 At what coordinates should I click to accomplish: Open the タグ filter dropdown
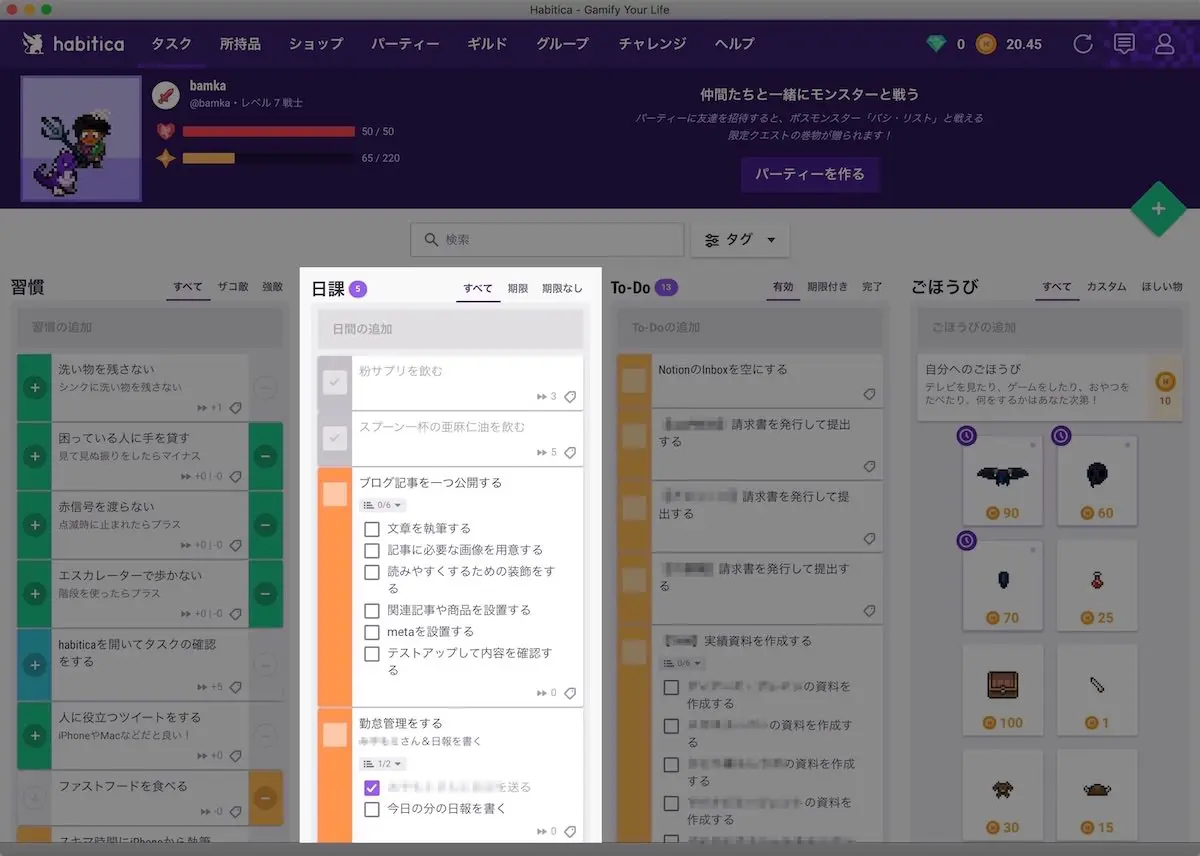click(x=740, y=240)
